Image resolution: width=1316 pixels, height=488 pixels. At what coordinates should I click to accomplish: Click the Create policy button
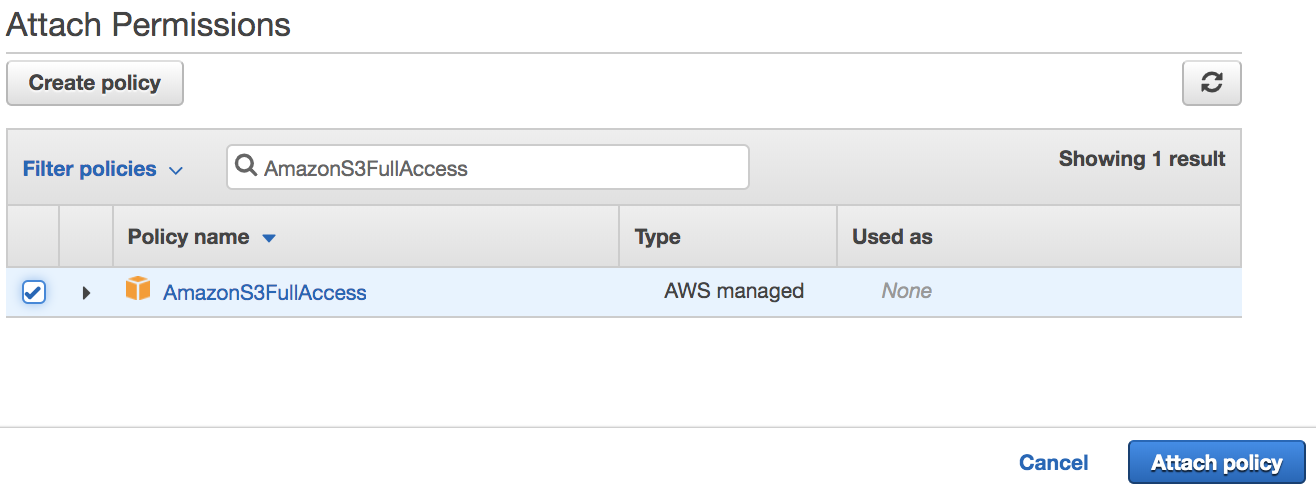pyautogui.click(x=95, y=83)
